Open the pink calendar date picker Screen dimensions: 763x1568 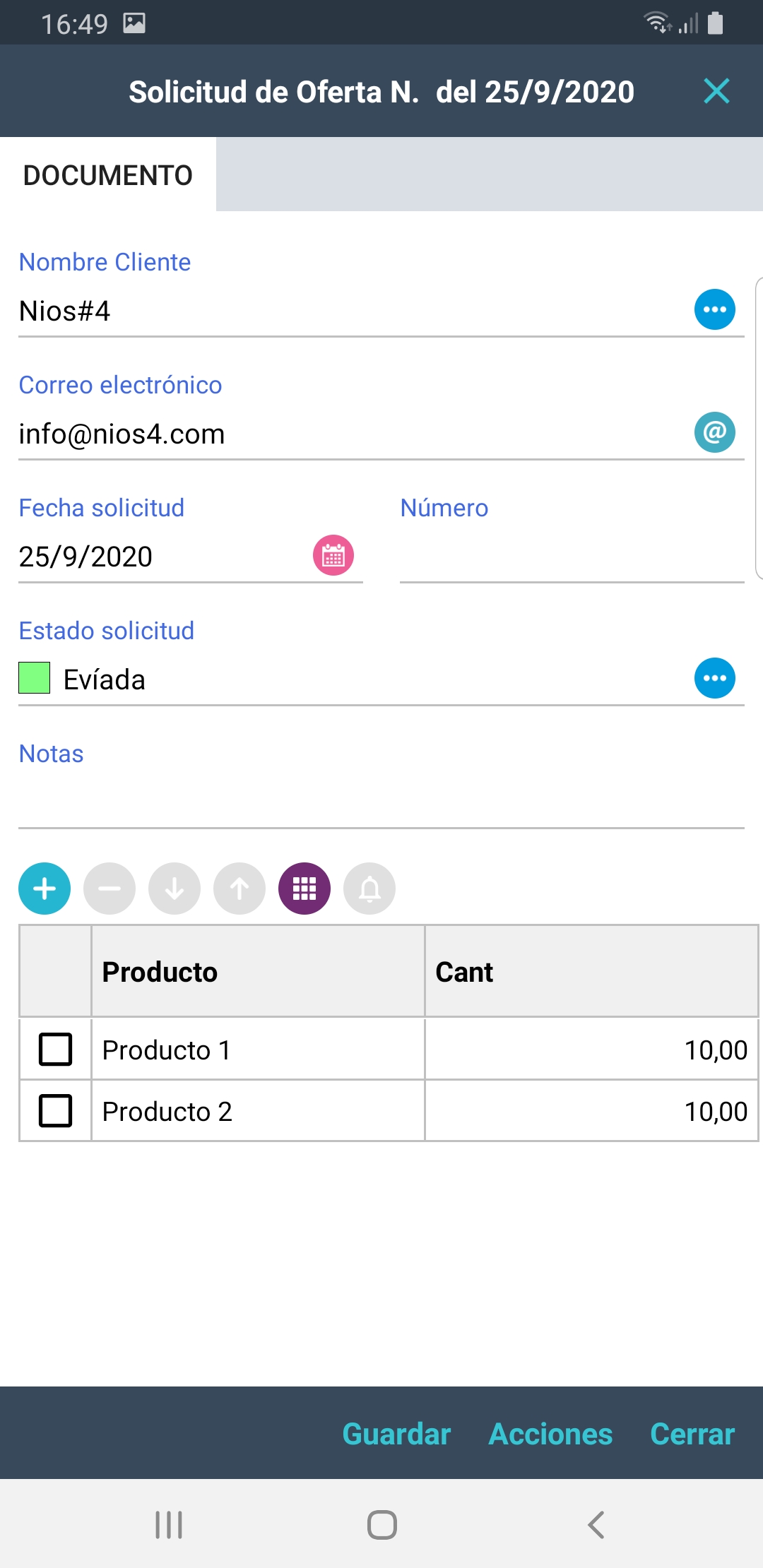tap(333, 556)
